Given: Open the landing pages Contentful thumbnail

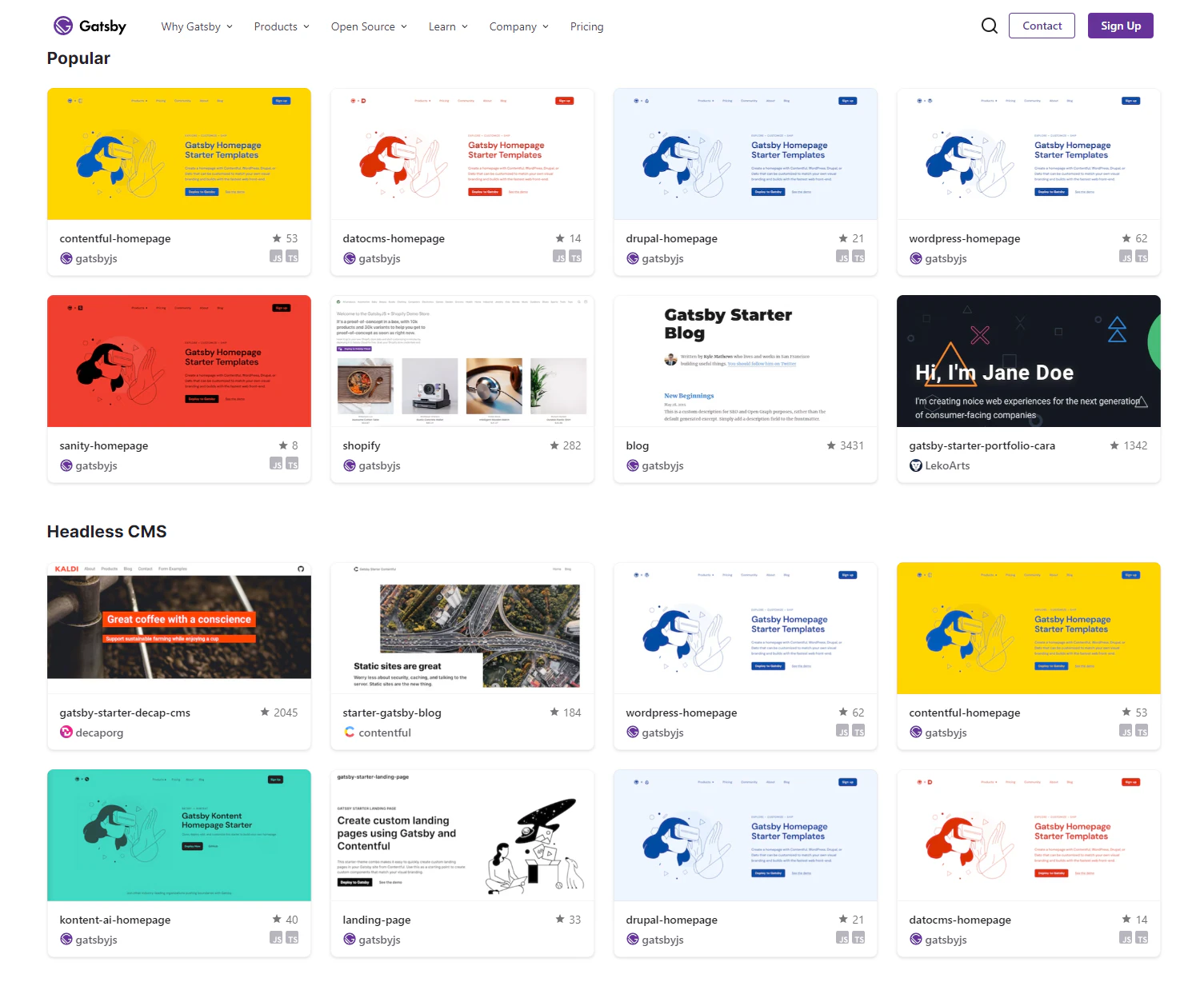Looking at the screenshot, I should 462,835.
